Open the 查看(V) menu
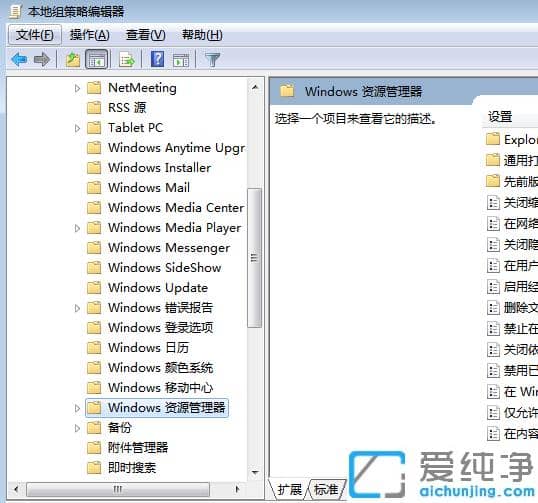 click(x=145, y=35)
